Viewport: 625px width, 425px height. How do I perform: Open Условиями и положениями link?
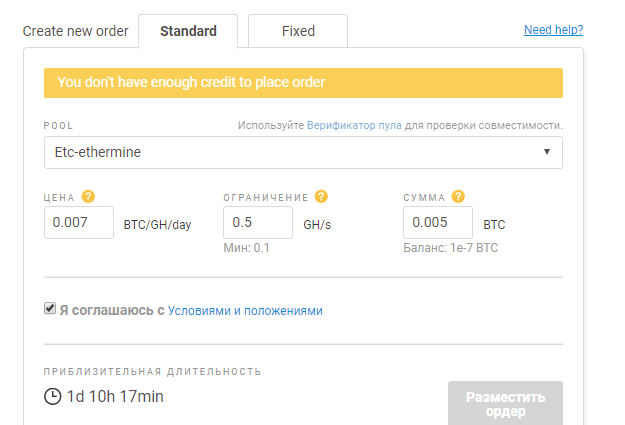245,311
